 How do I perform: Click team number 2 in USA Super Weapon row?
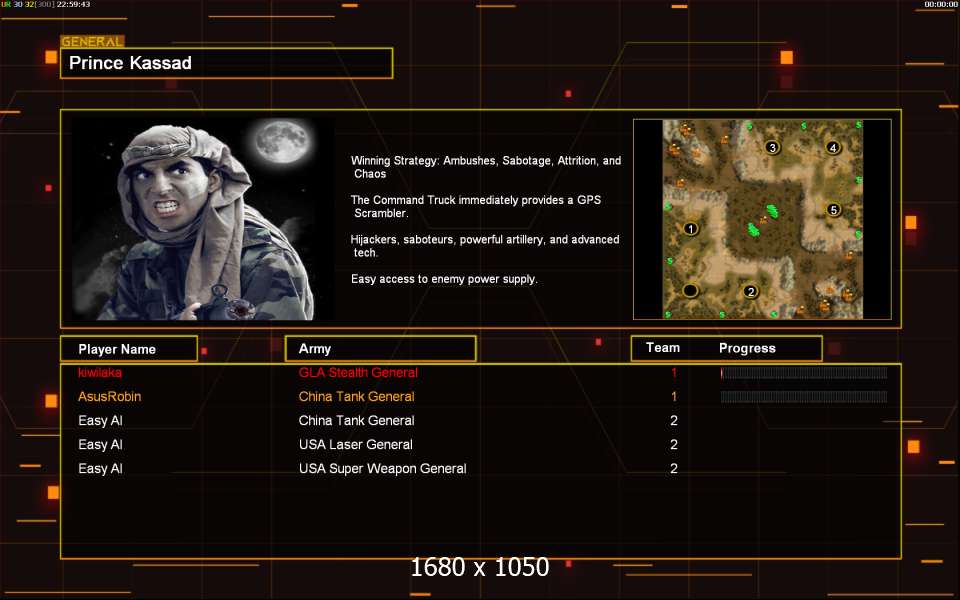(674, 468)
